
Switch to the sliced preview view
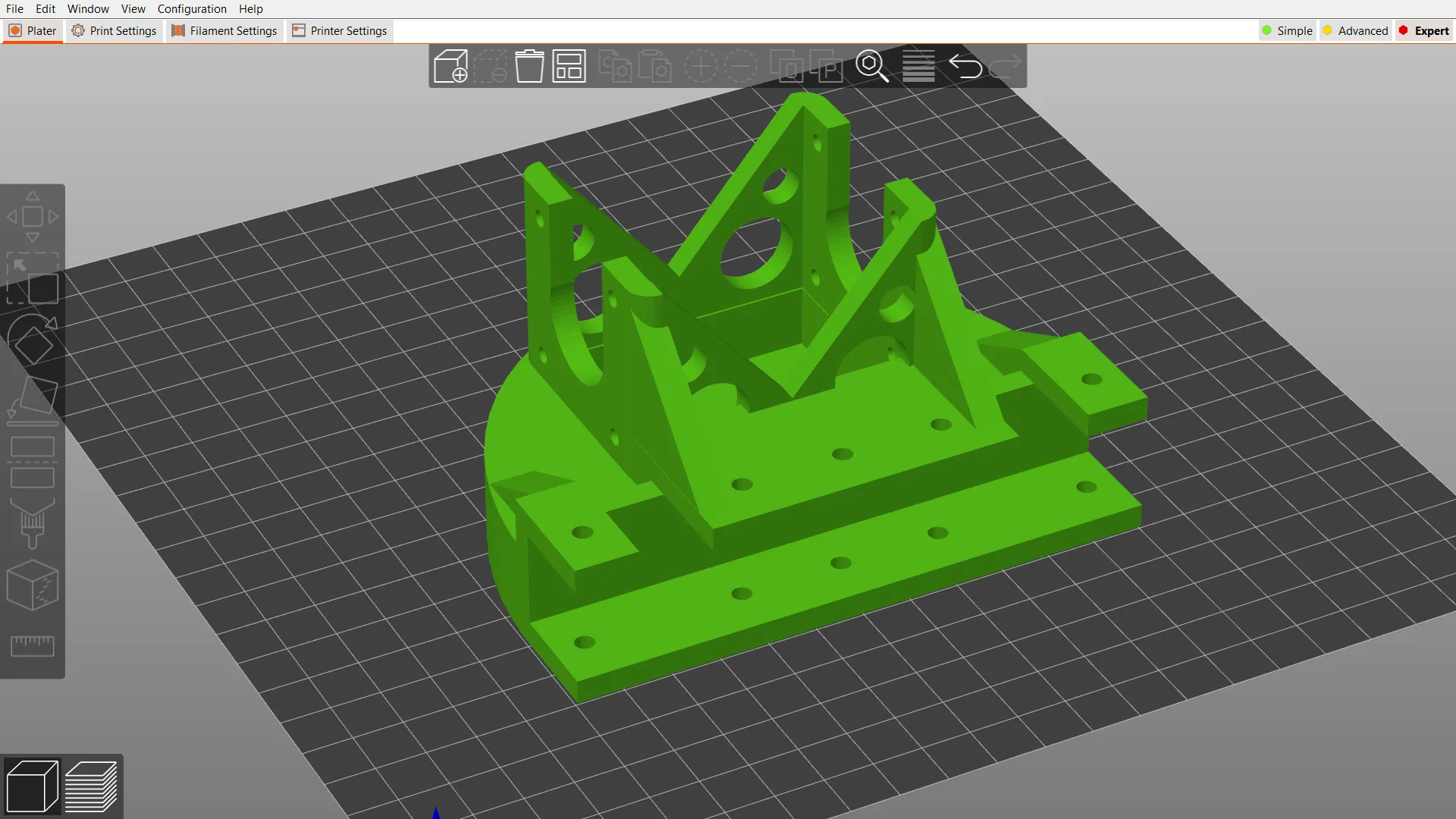click(93, 786)
